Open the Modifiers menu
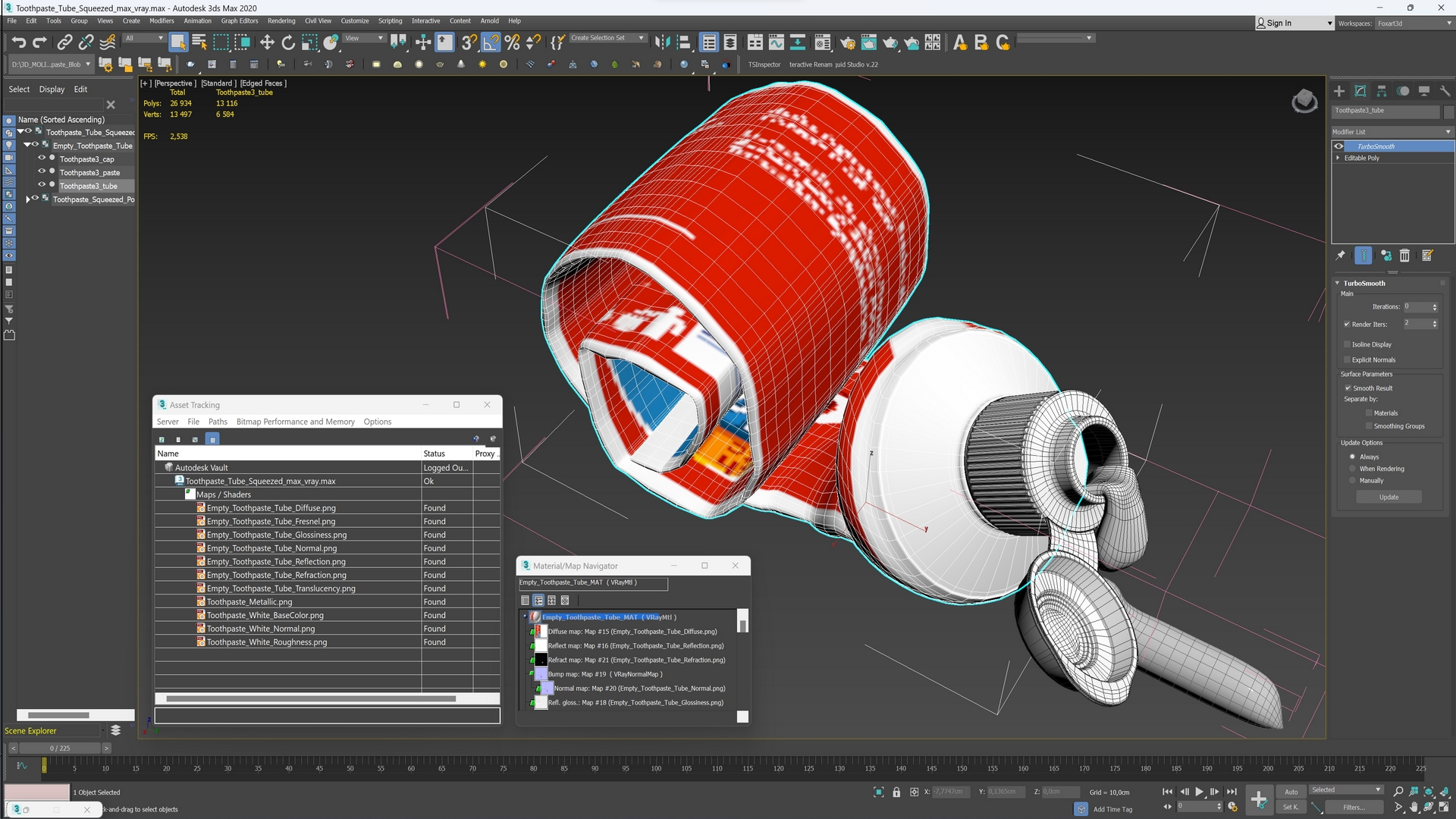Screen dimensions: 1456x819 coord(162,20)
